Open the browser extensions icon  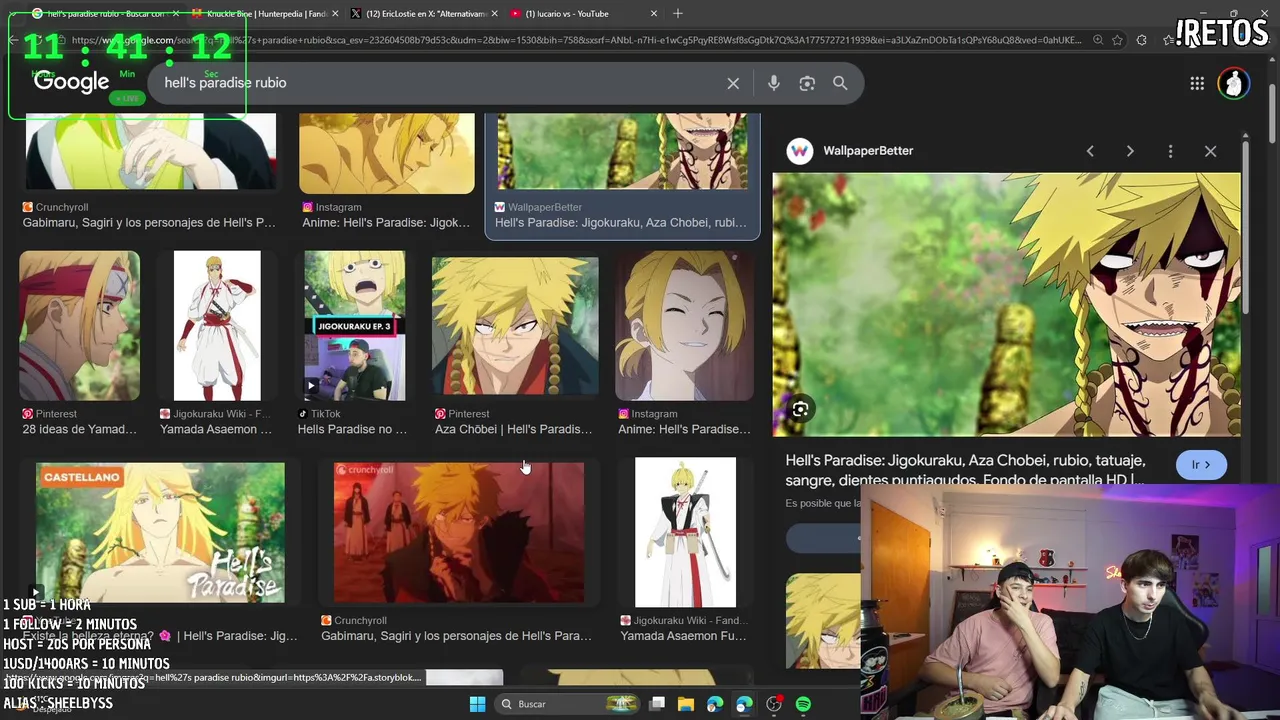tap(1141, 40)
